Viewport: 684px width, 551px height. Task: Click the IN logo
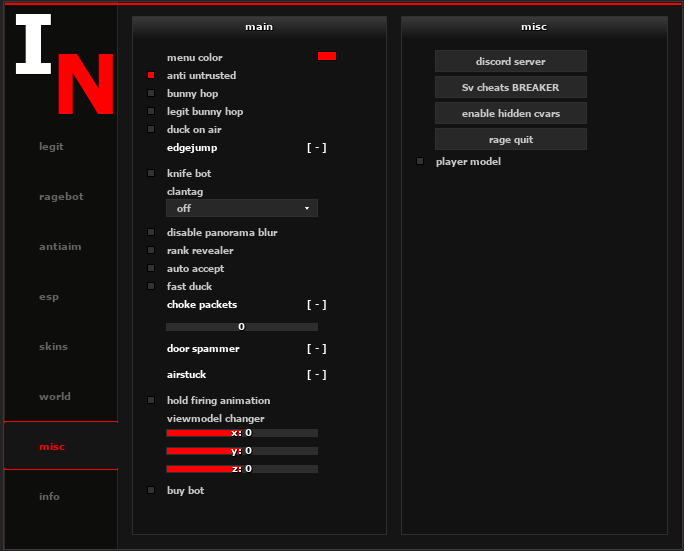65,64
